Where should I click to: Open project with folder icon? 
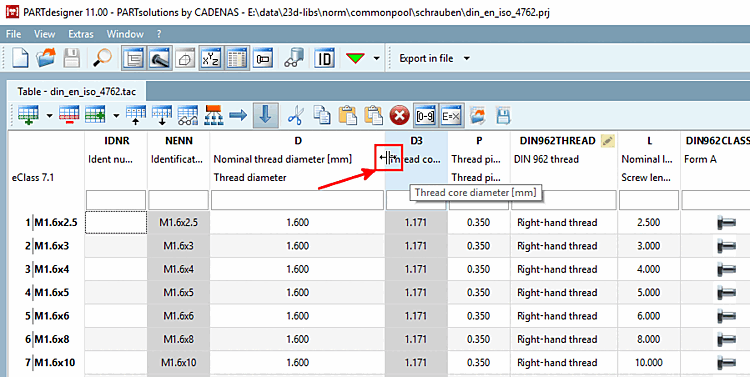46,58
